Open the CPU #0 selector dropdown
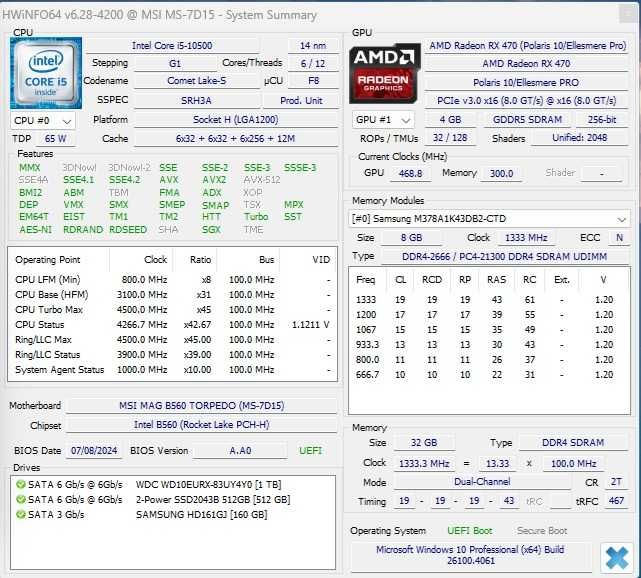This screenshot has width=641, height=578. pyautogui.click(x=43, y=121)
